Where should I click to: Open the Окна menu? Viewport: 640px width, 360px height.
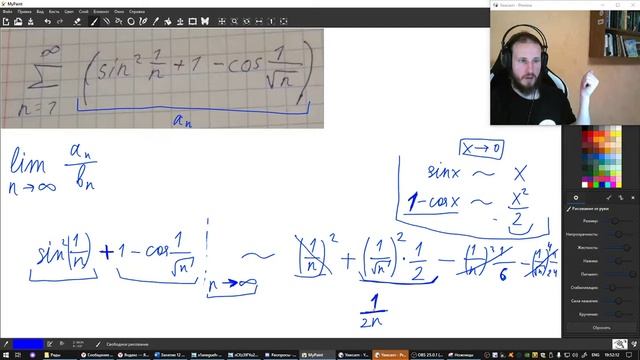point(119,12)
